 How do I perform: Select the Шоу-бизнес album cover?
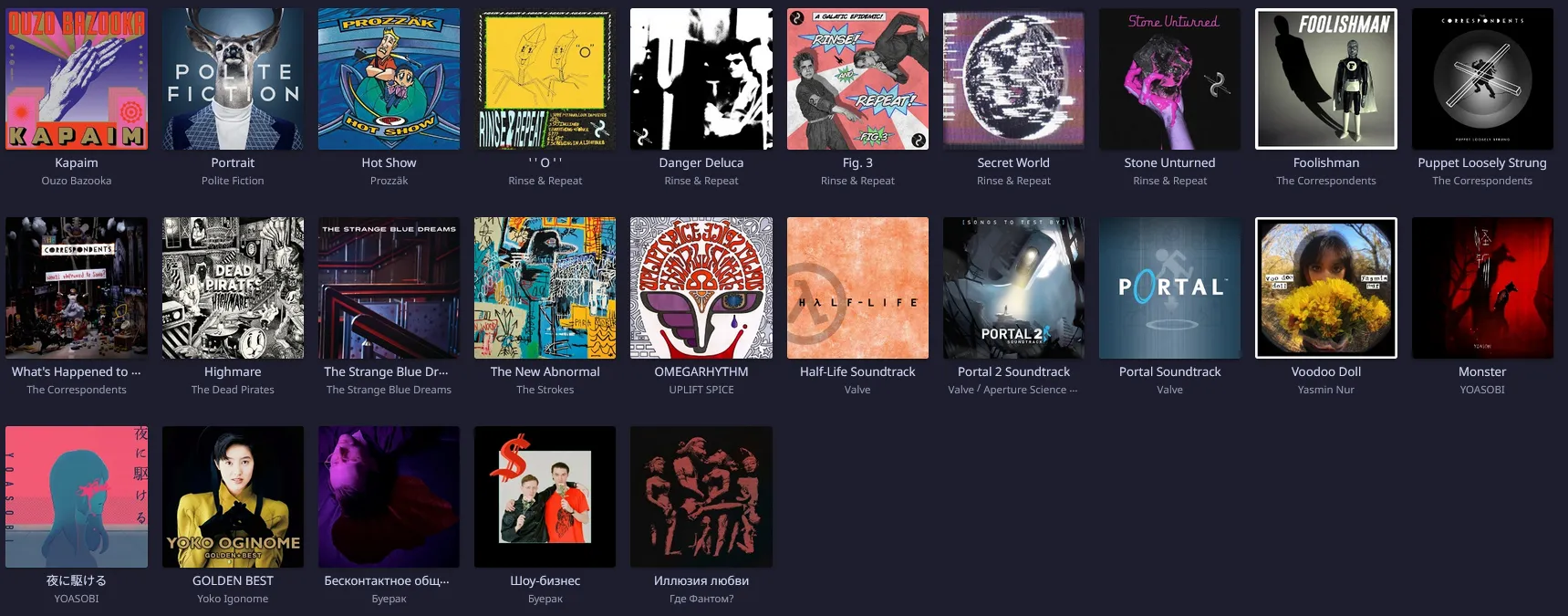pos(545,496)
